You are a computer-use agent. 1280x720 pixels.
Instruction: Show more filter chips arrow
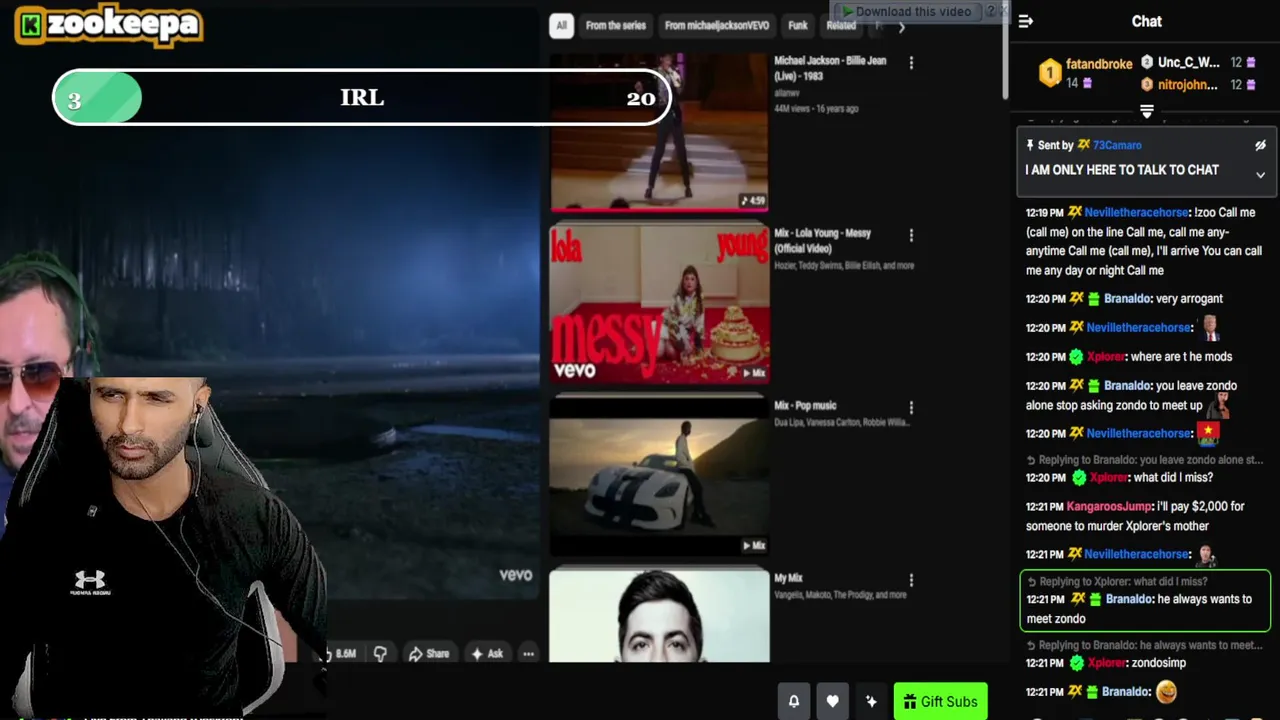(901, 27)
